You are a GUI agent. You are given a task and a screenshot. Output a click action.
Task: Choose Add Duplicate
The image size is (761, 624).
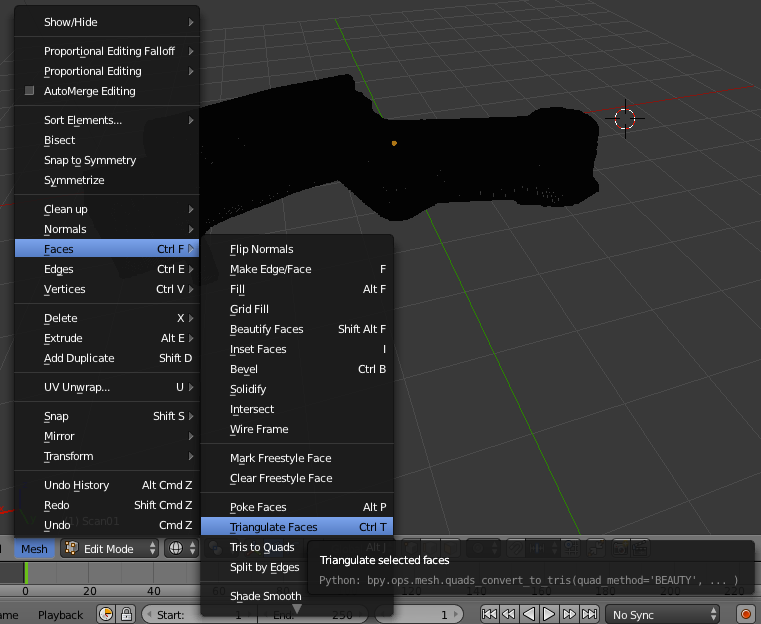107,358
